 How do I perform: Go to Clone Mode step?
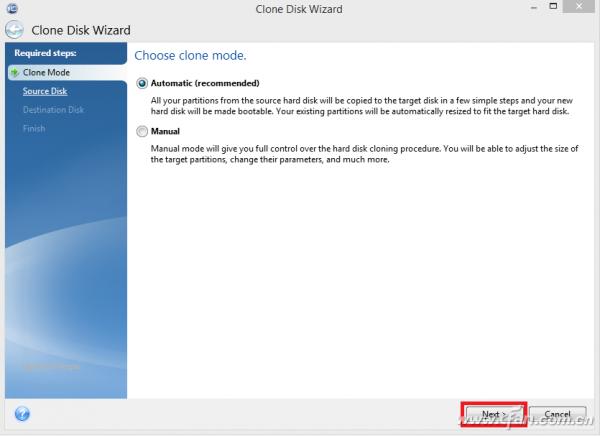coord(46,72)
